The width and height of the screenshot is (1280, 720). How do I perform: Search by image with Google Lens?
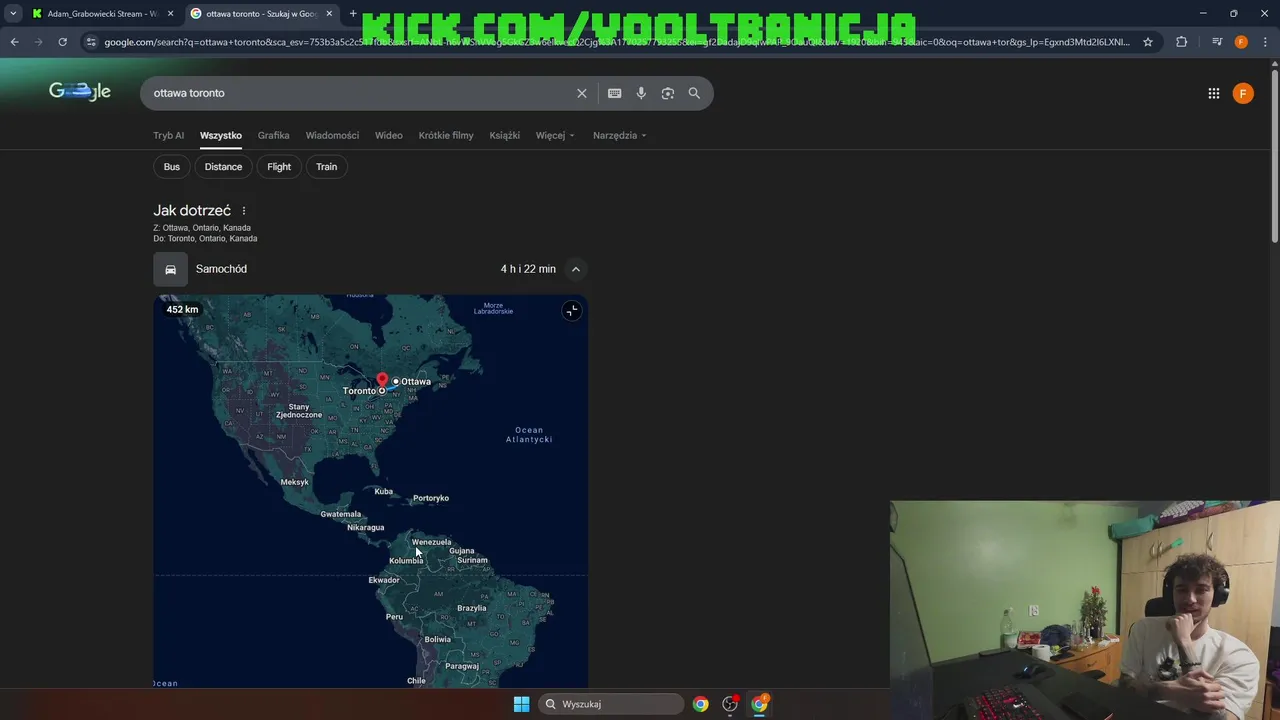[668, 93]
